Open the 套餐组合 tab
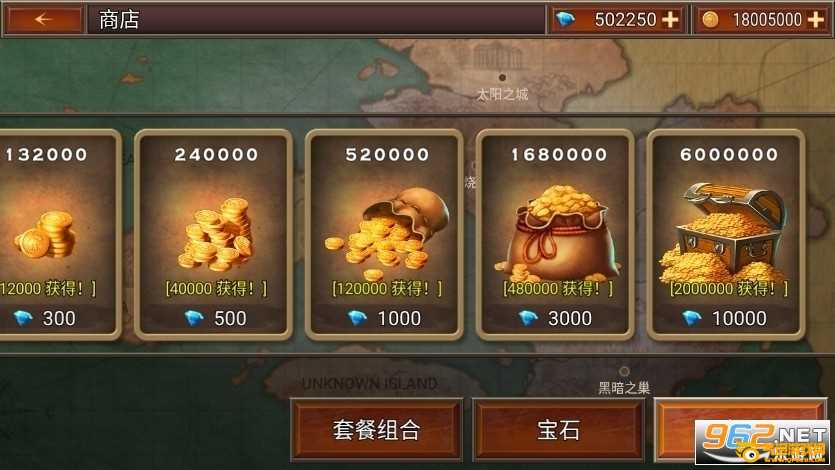 (376, 430)
